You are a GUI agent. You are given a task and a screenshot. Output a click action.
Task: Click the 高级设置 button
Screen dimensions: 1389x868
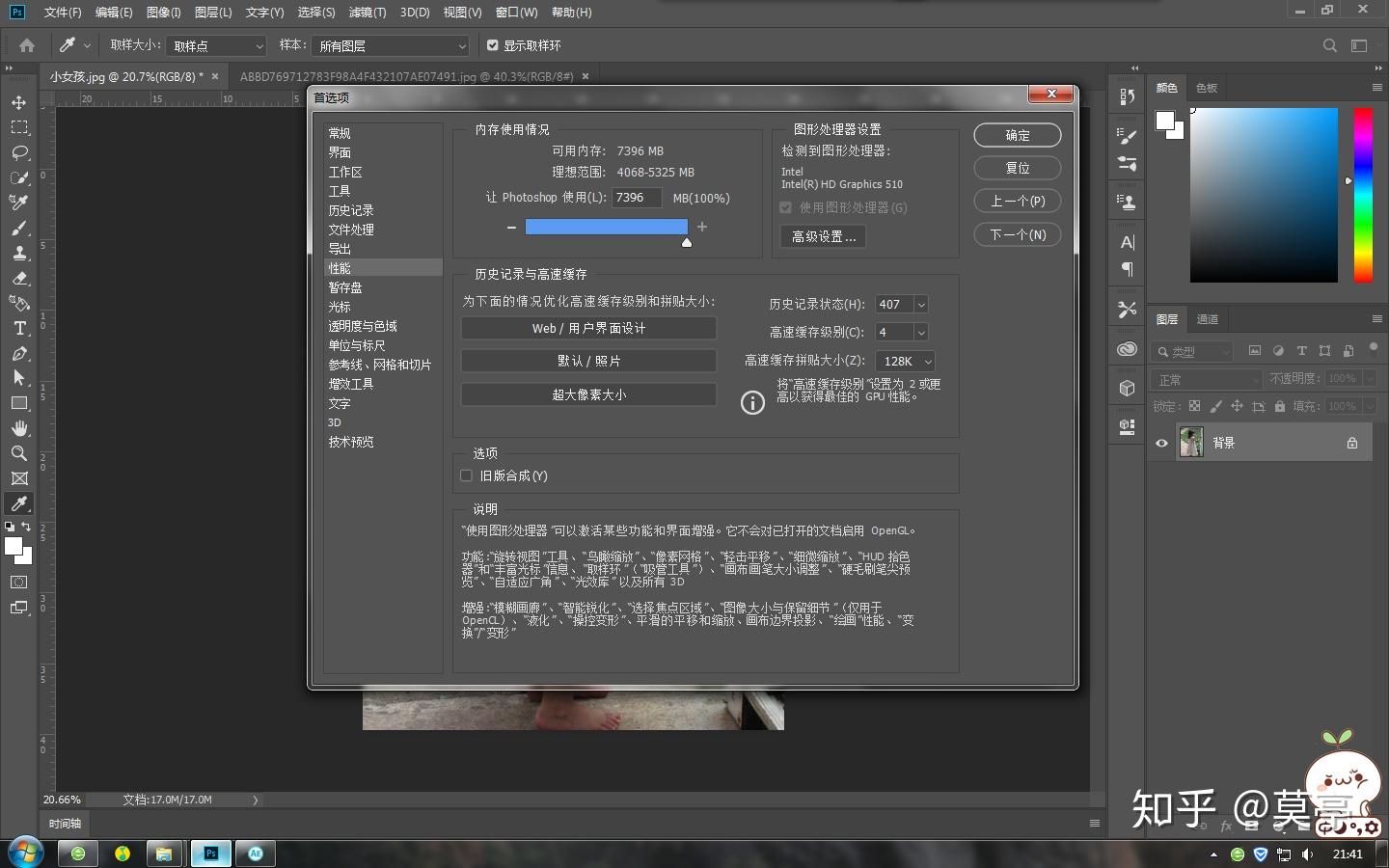[x=823, y=236]
